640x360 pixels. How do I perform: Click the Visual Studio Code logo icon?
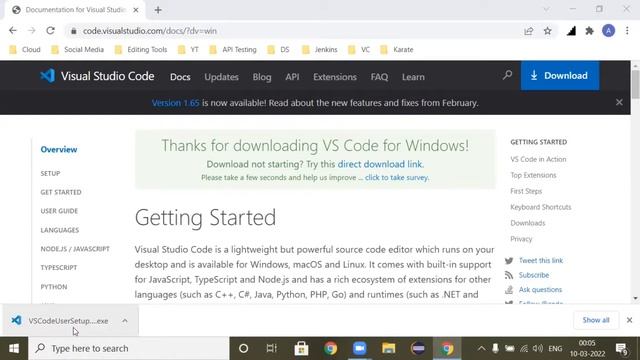tap(48, 76)
